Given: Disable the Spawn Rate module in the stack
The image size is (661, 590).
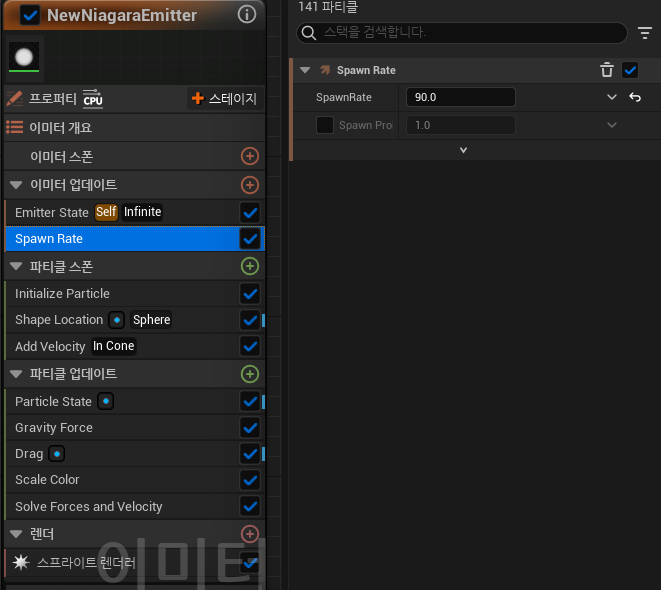Looking at the screenshot, I should (250, 239).
